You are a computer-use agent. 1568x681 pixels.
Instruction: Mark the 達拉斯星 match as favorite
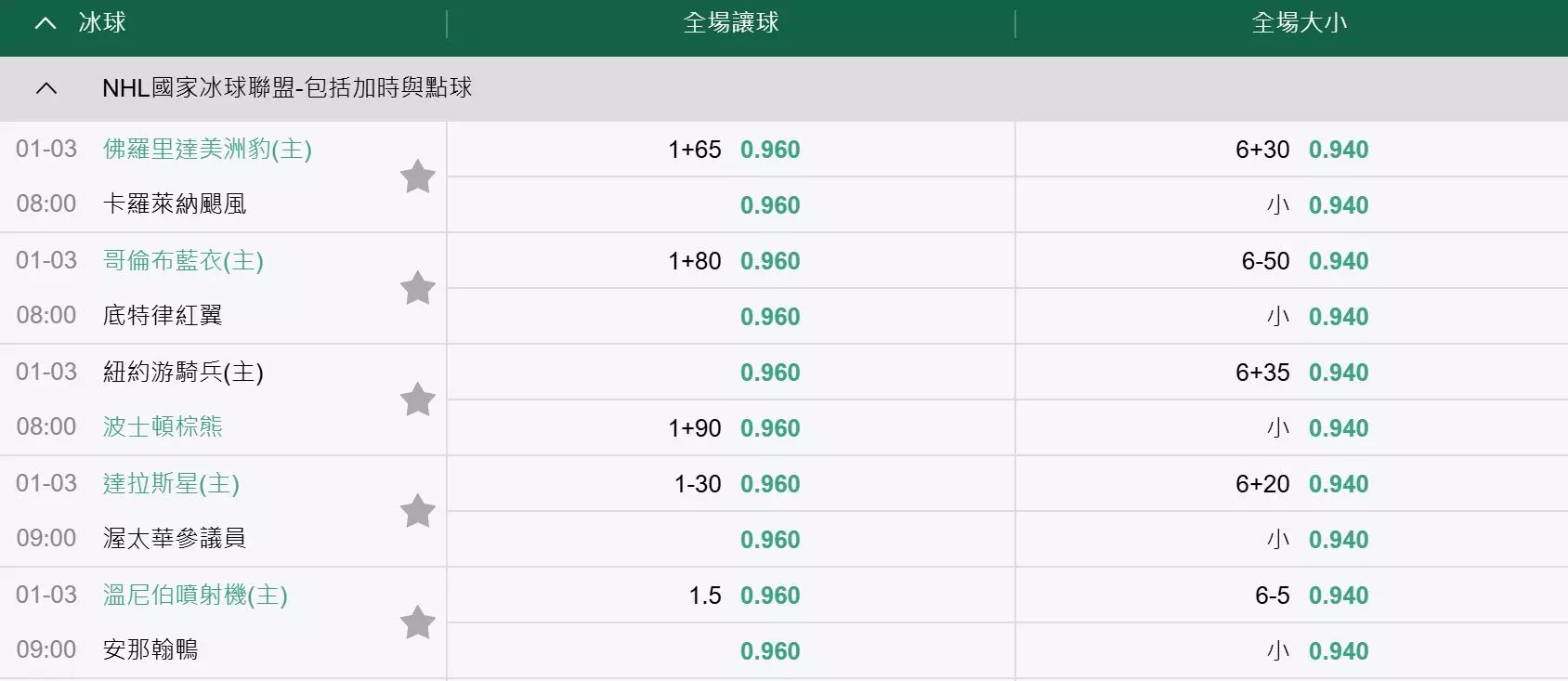[418, 511]
